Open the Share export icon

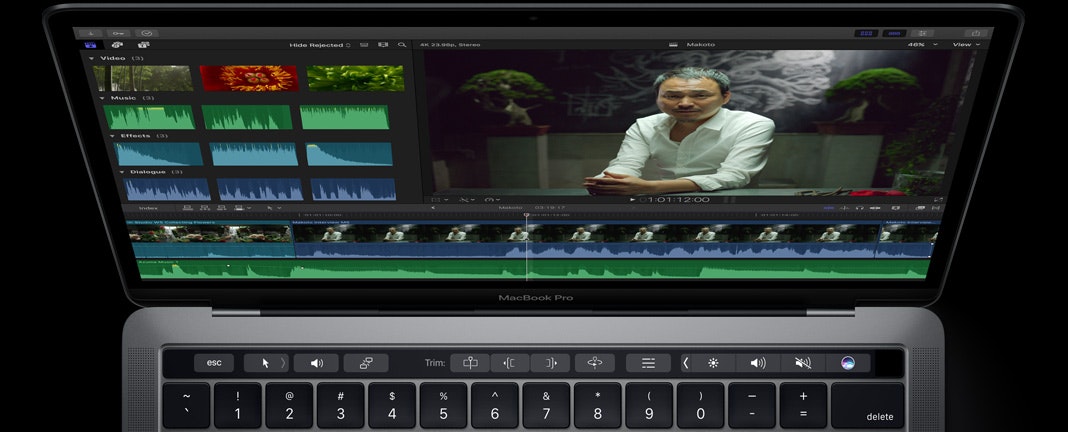pyautogui.click(x=975, y=33)
